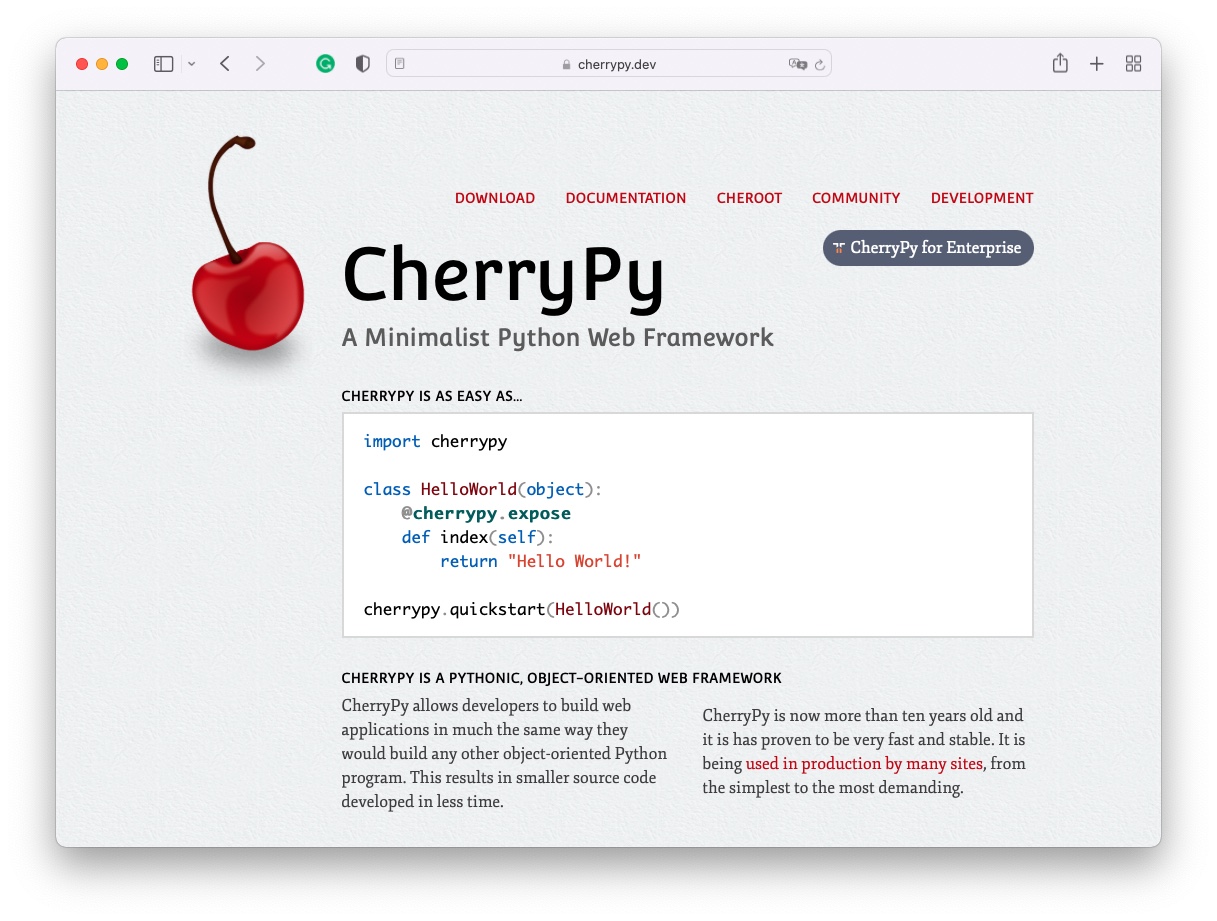Click the 'cherrypy.quickstart(HelloWorld())' code line
This screenshot has height=921, width=1217.
522,610
